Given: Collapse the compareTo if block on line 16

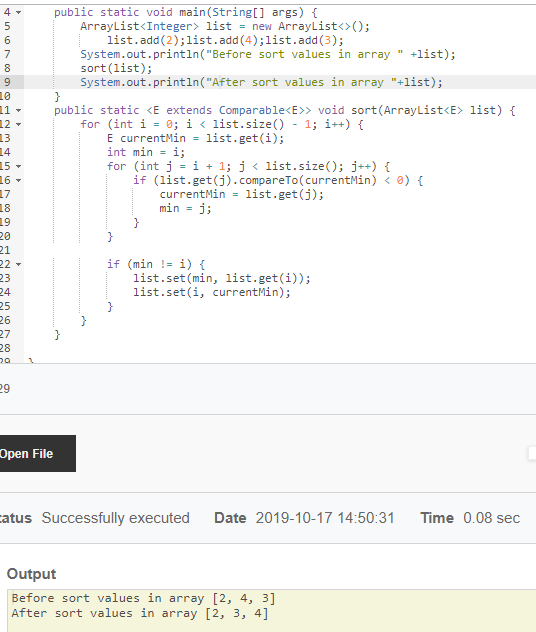Looking at the screenshot, I should coord(19,181).
